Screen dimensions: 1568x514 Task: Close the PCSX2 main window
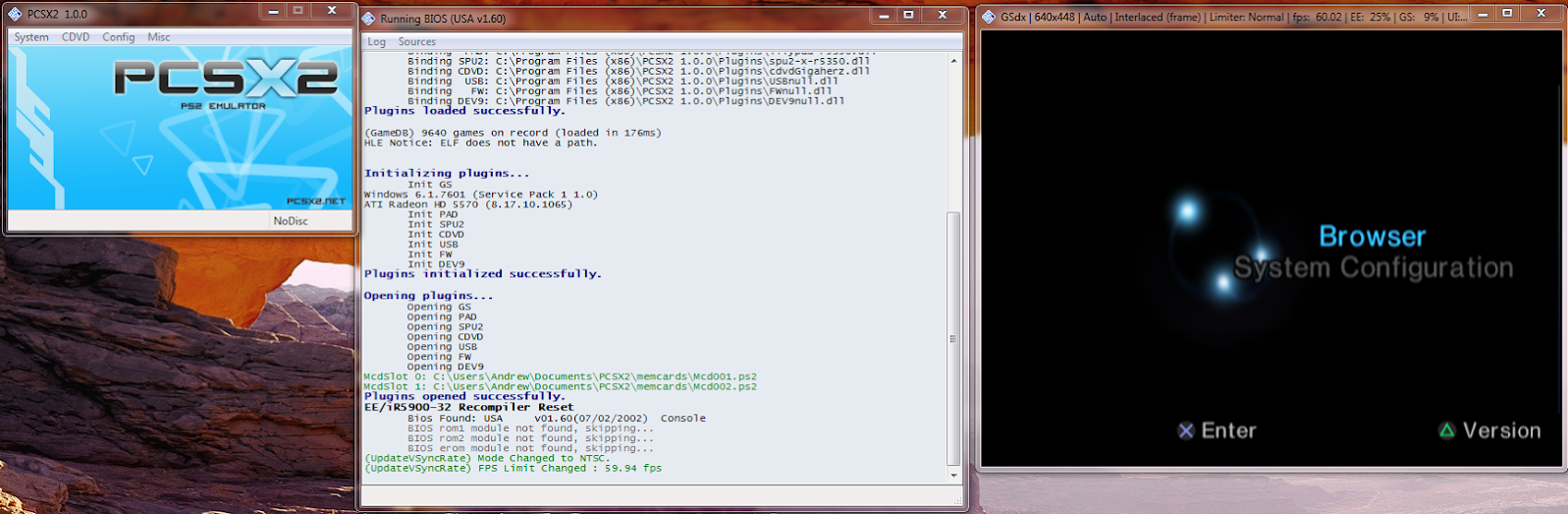click(332, 12)
